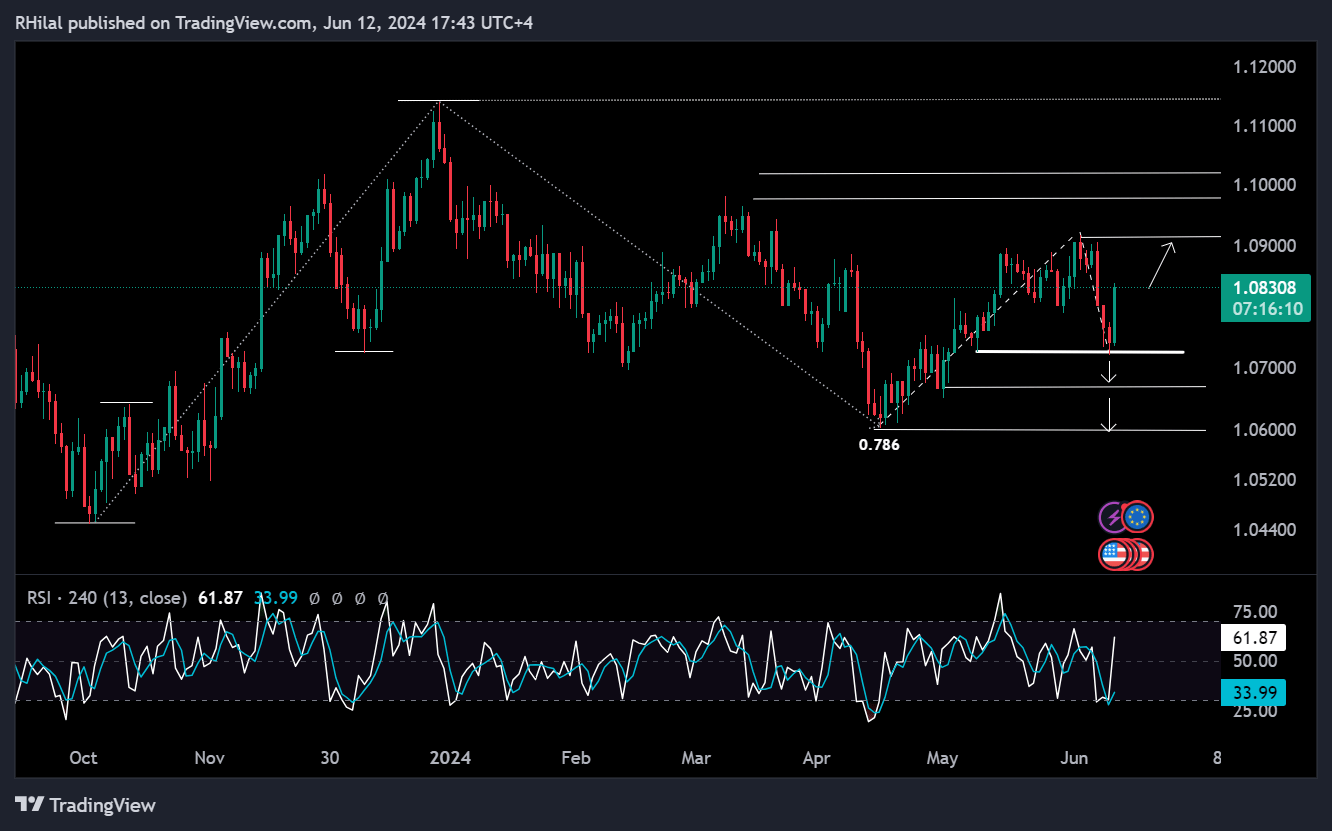Click the Jun label on time axis
Screen dimensions: 1332x831
[x=1073, y=758]
